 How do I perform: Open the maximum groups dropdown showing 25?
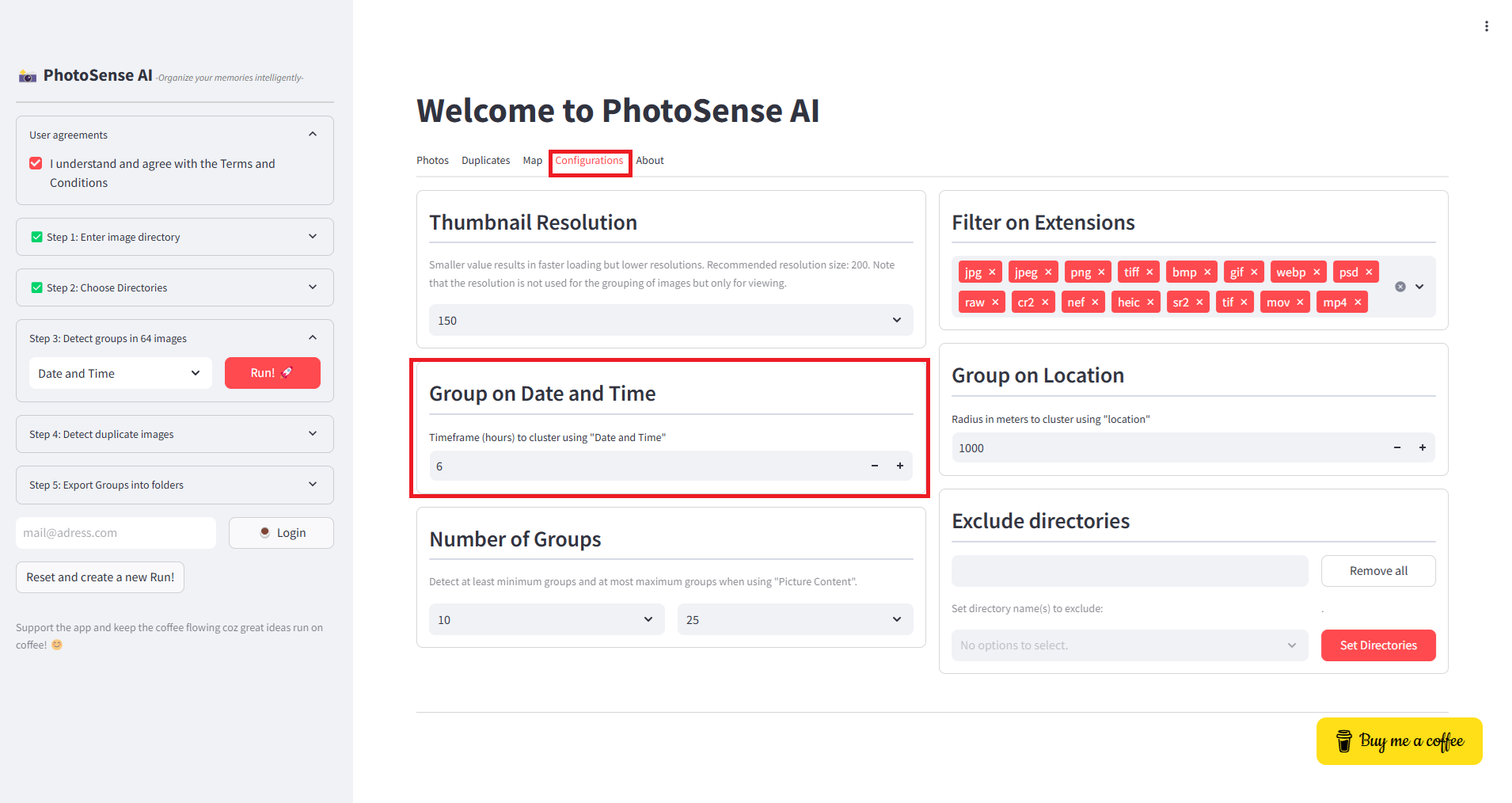click(796, 619)
